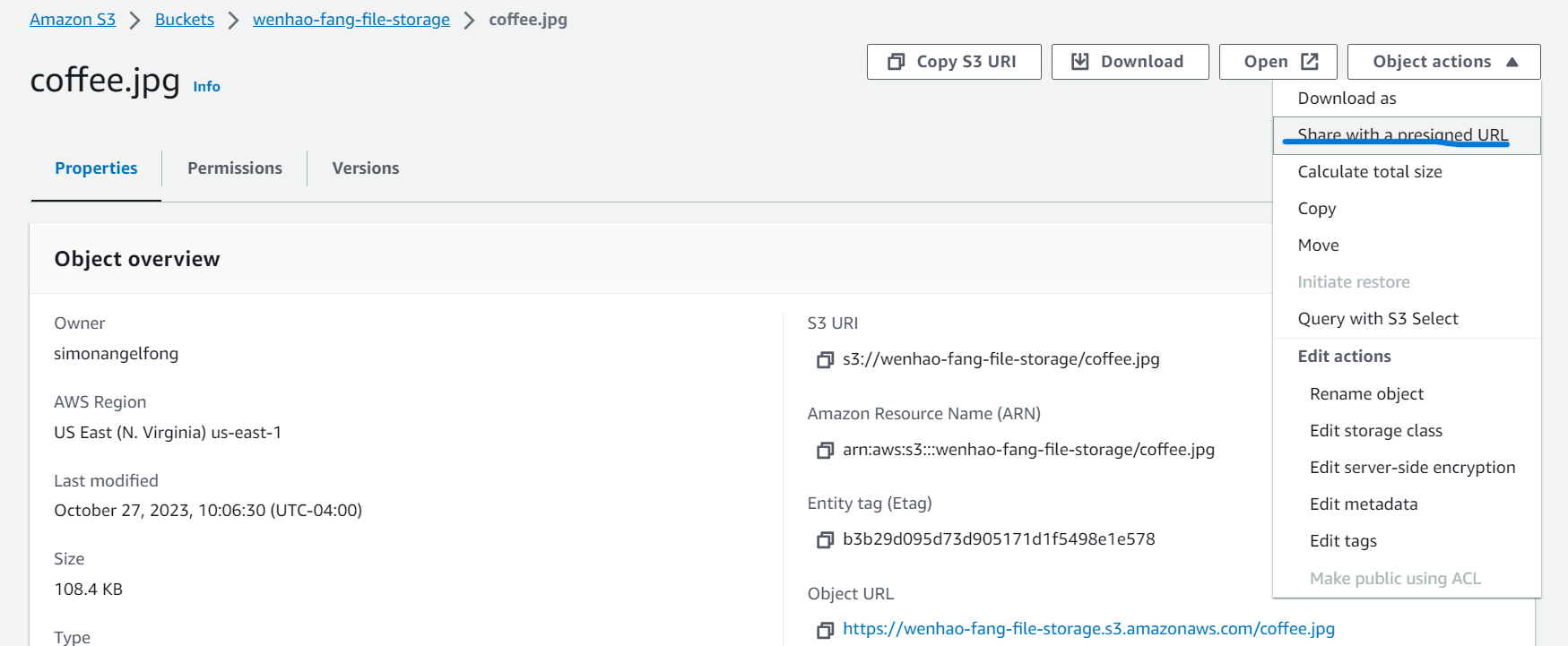This screenshot has height=646, width=1568.
Task: Select Edit tags menu entry
Action: coord(1407,541)
